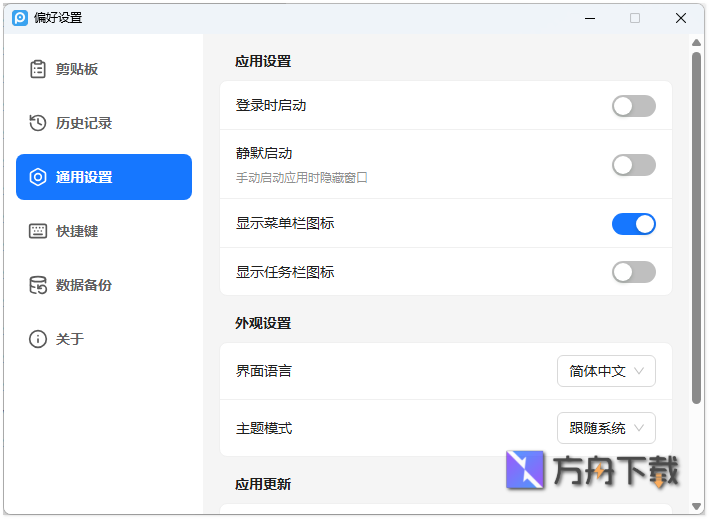
Task: Select the 通用设置 sidebar item
Action: pyautogui.click(x=104, y=177)
